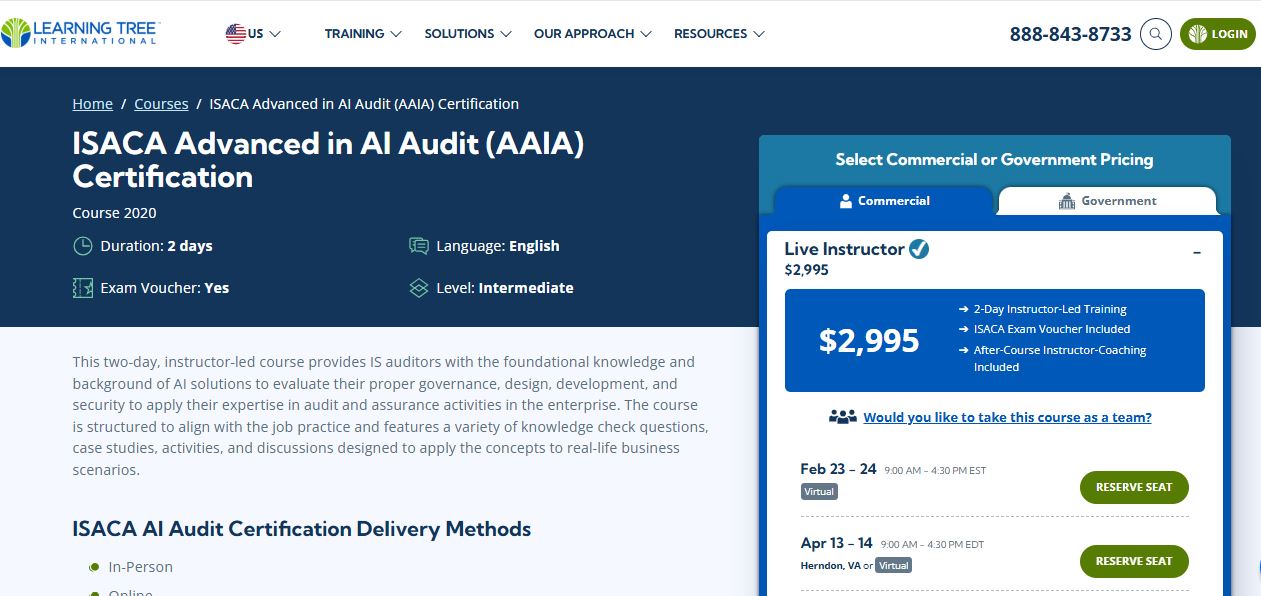Click the diamond icon beside Level Intermediate
Image resolution: width=1261 pixels, height=596 pixels.
click(417, 288)
